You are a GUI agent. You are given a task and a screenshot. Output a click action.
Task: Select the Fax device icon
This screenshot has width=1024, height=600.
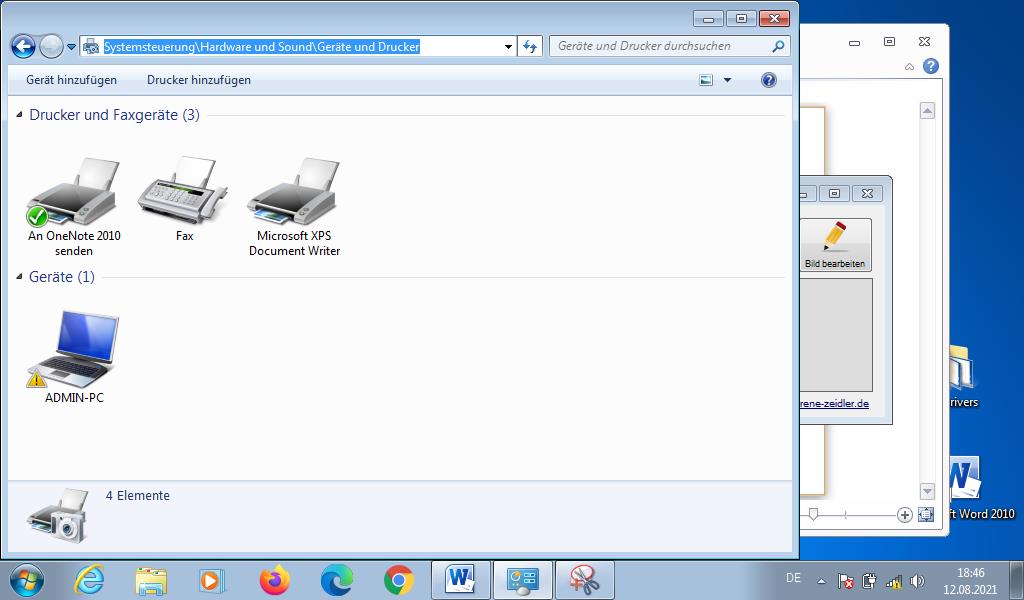point(184,199)
